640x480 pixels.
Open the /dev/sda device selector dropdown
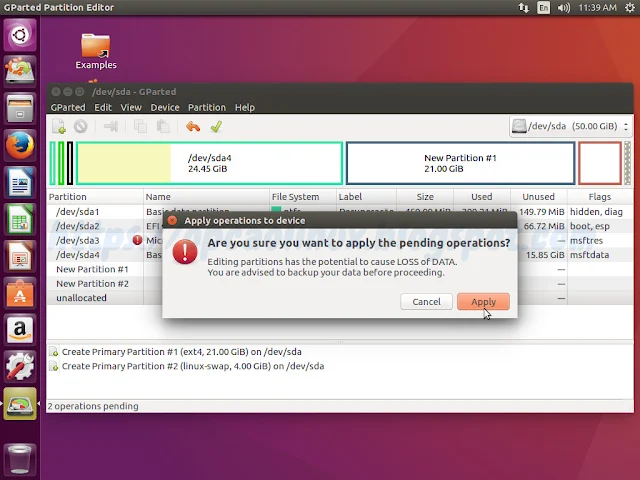pyautogui.click(x=570, y=126)
